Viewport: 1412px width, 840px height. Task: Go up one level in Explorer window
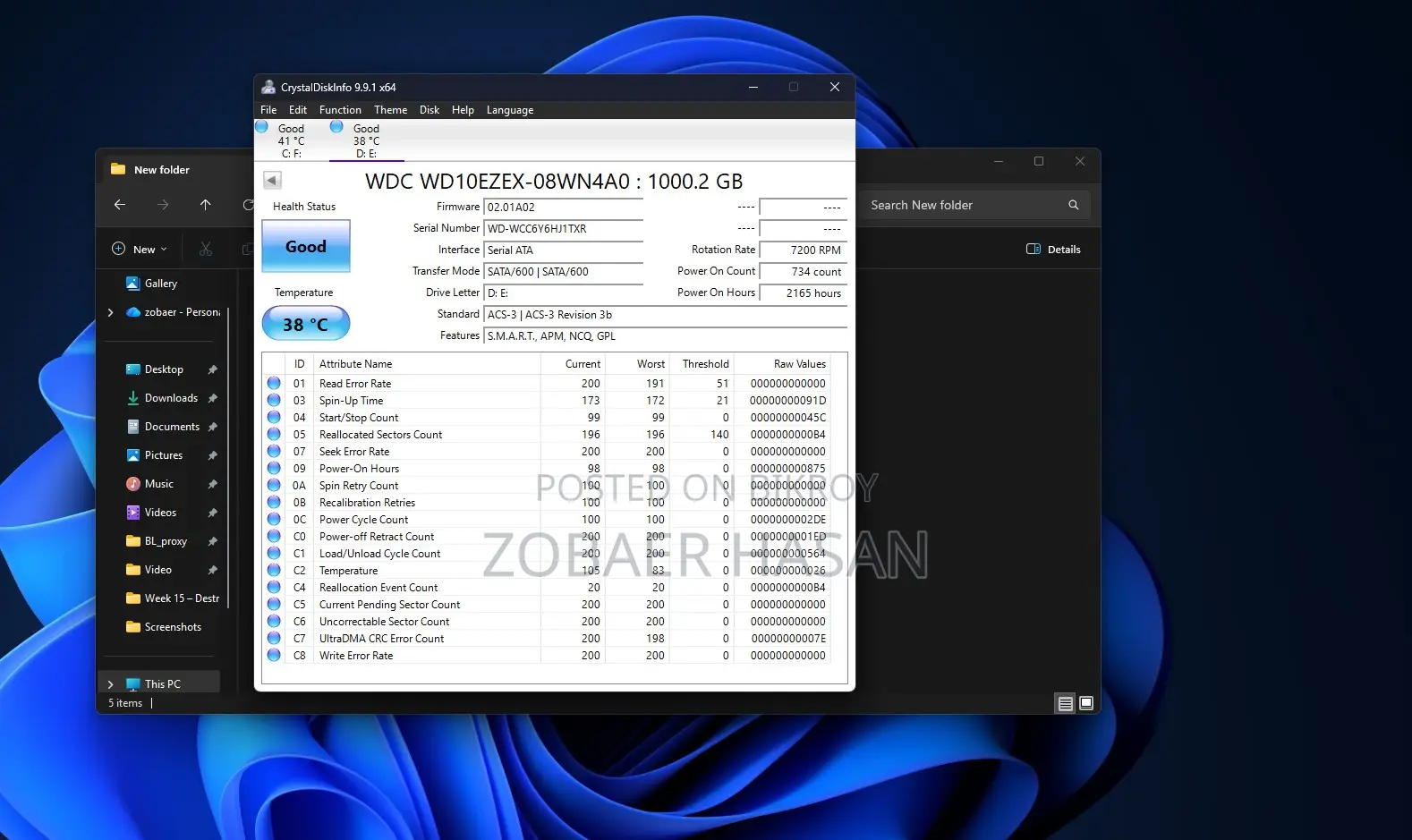(x=206, y=205)
